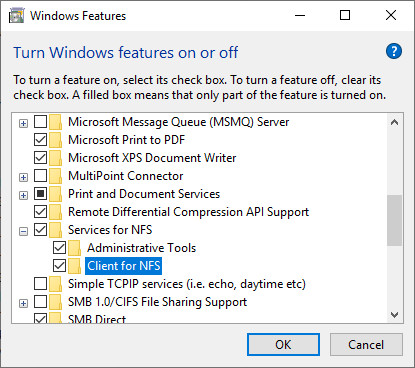Click folder icon beside Administrative Tools

[74, 248]
